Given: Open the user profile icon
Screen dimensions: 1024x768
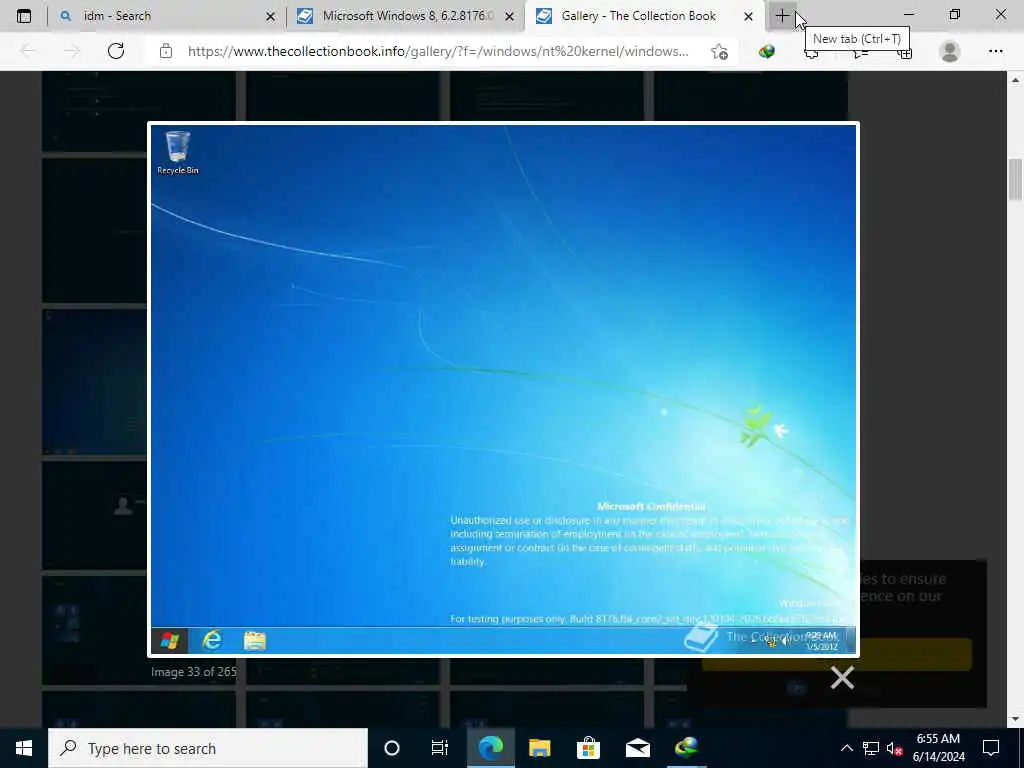Looking at the screenshot, I should pos(950,51).
